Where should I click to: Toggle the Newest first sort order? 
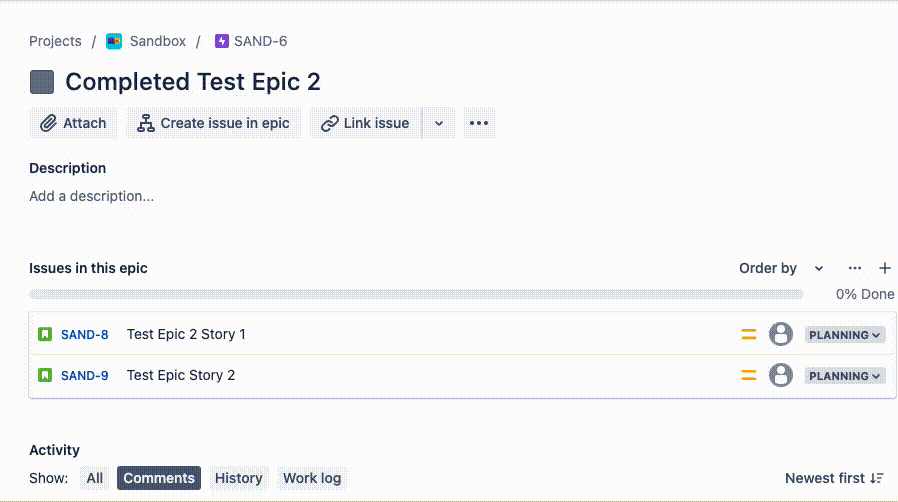tap(834, 478)
